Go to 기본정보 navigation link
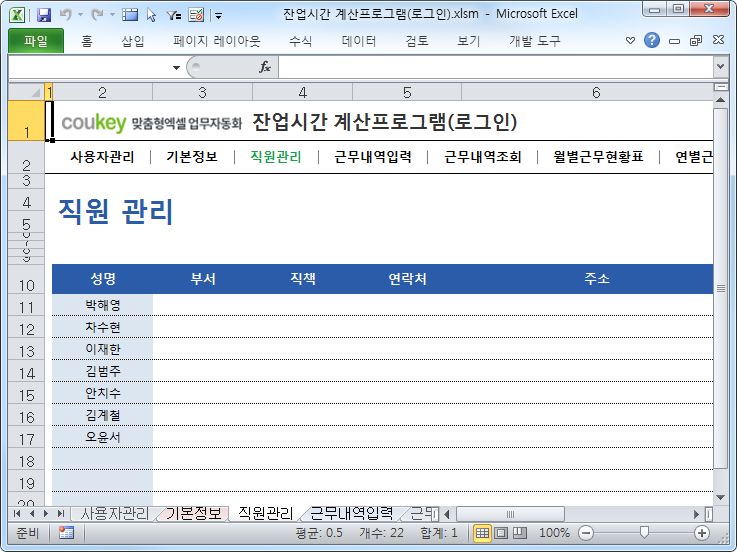This screenshot has height=552, width=737. [x=192, y=157]
